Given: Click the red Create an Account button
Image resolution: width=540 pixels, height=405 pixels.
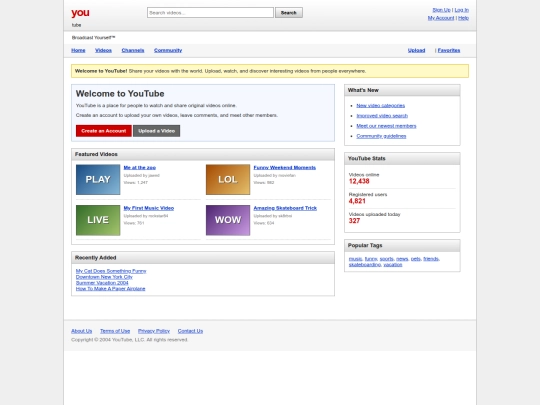Looking at the screenshot, I should click(104, 131).
